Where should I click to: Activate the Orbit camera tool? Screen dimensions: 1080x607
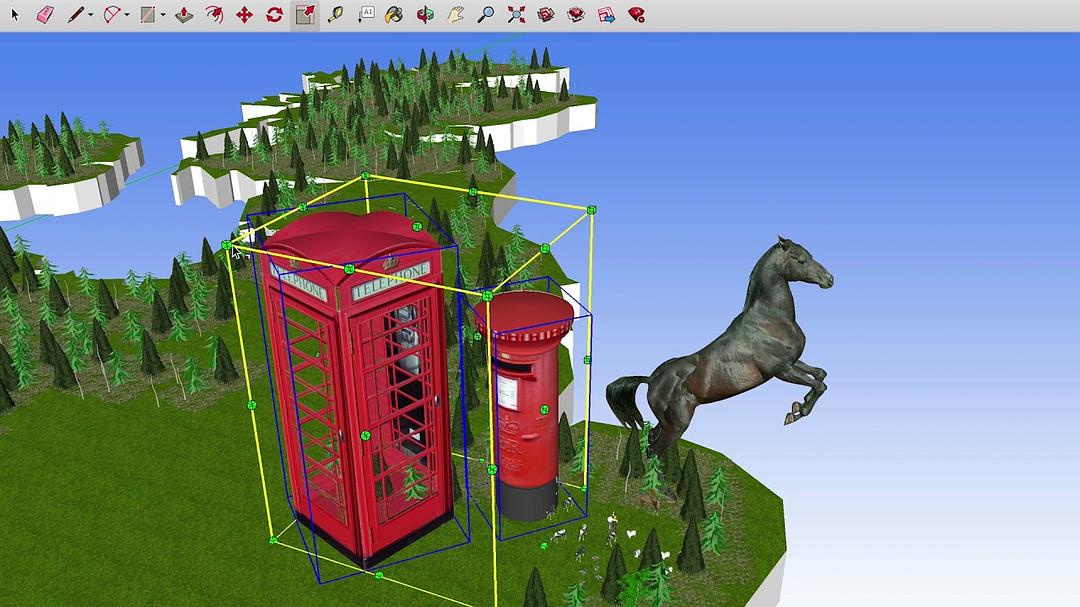click(x=425, y=15)
